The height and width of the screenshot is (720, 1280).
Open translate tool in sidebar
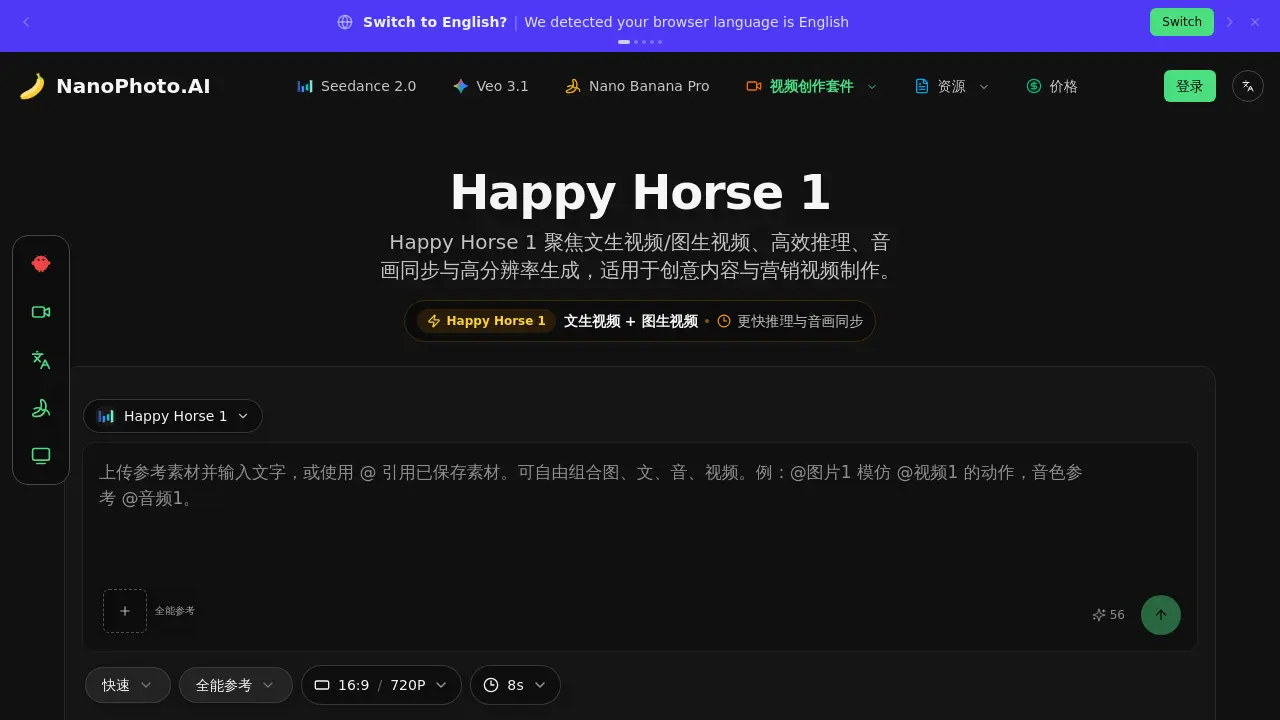(41, 360)
